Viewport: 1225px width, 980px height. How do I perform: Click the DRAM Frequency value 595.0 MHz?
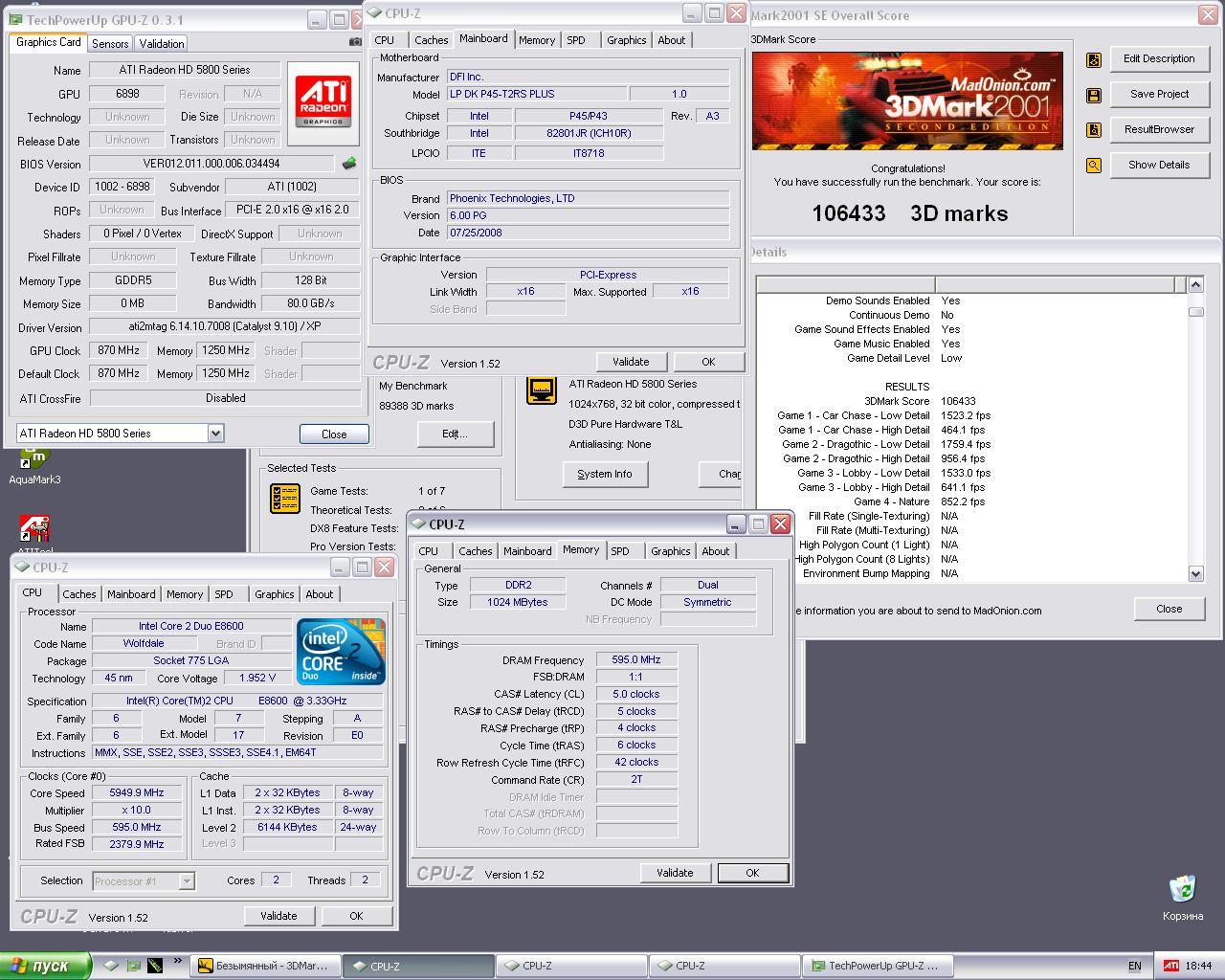click(636, 660)
